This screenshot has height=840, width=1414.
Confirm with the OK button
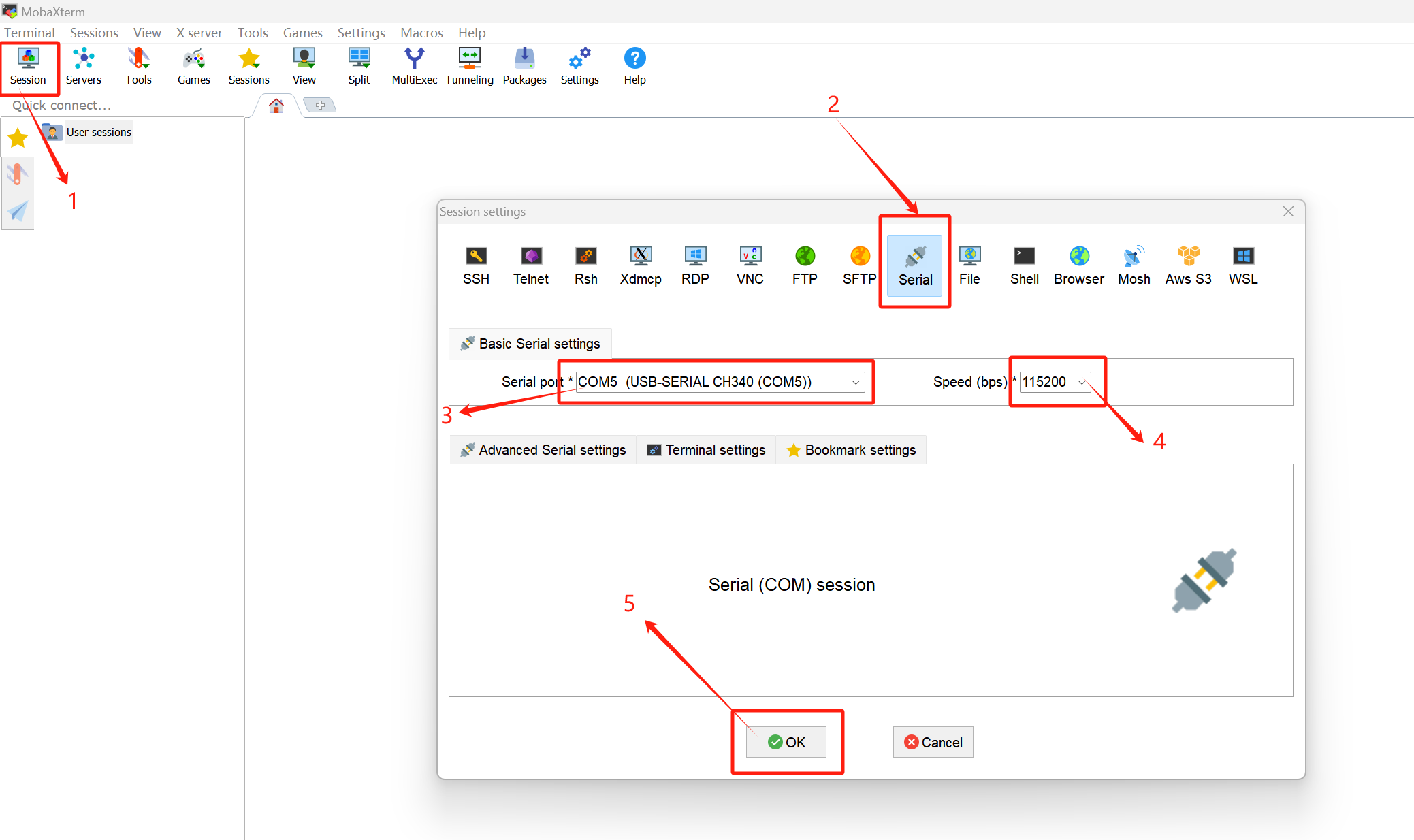[x=786, y=742]
